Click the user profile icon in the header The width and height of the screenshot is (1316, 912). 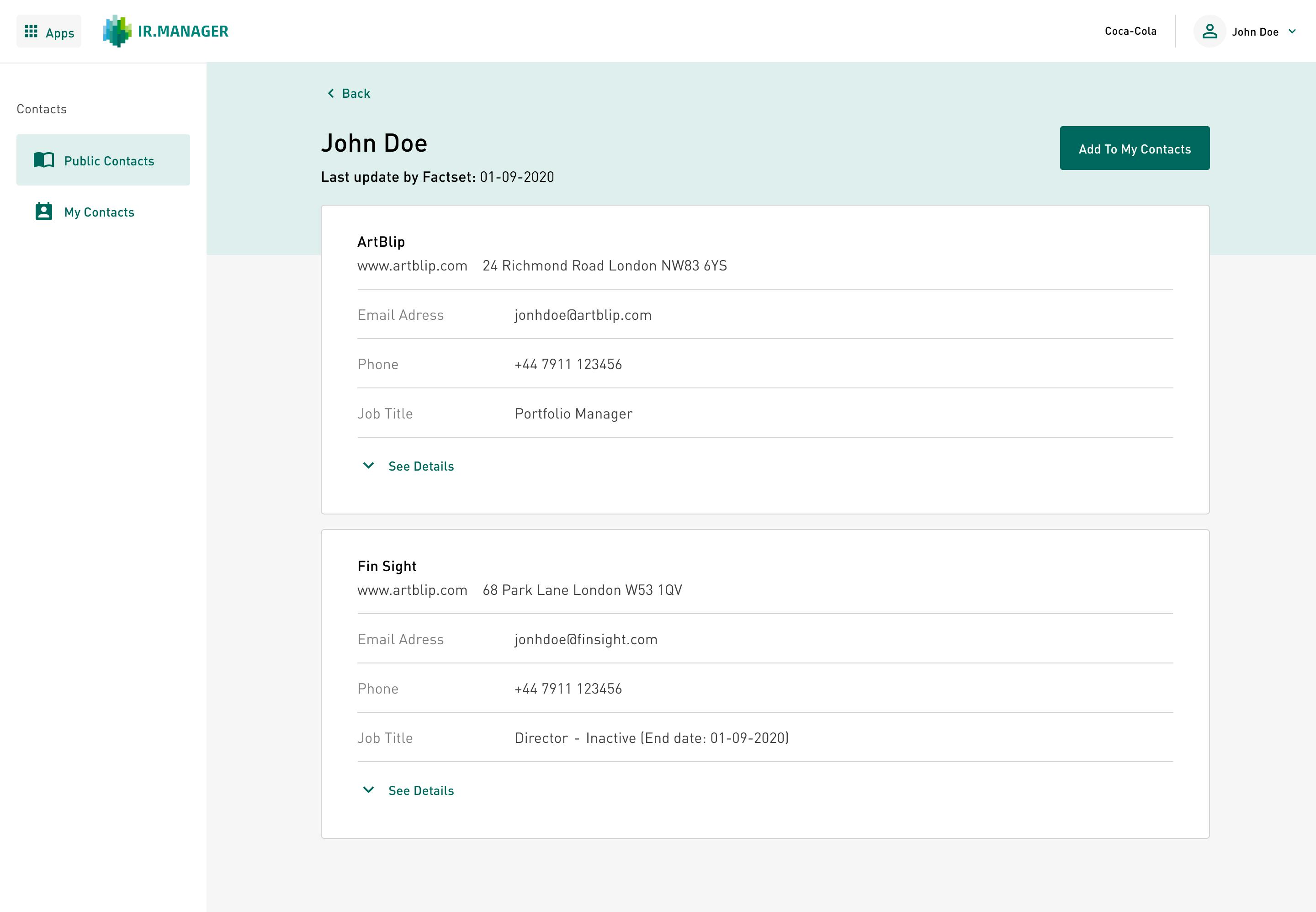point(1210,32)
